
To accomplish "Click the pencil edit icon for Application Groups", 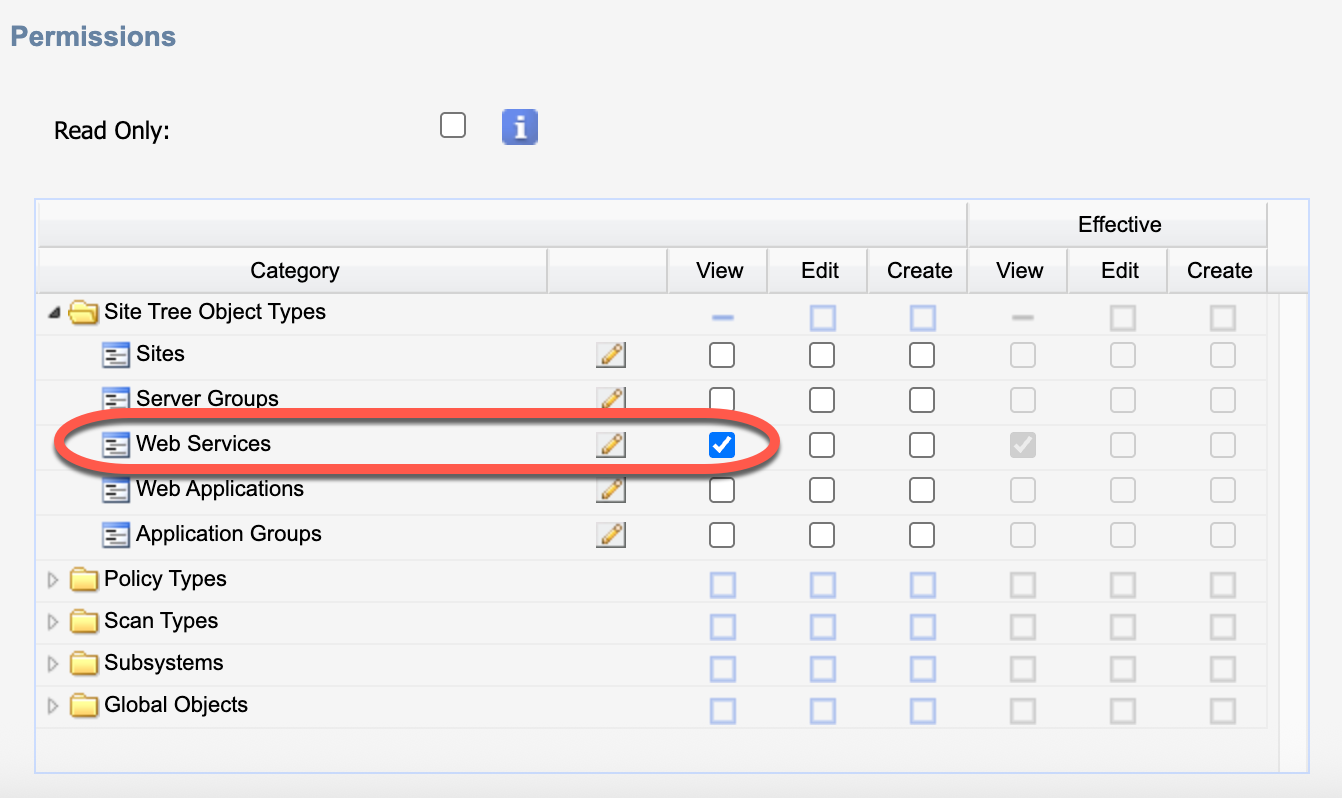I will click(610, 534).
